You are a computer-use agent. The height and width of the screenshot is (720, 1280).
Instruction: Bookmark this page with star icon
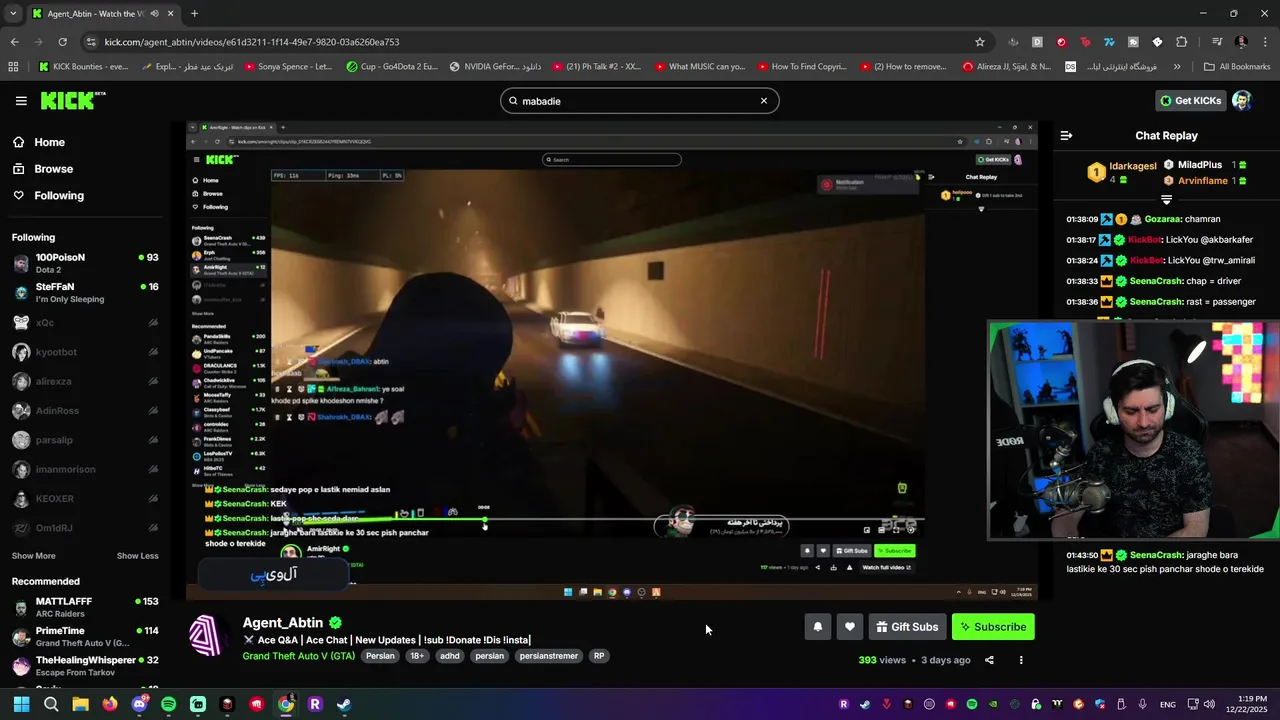coord(980,42)
